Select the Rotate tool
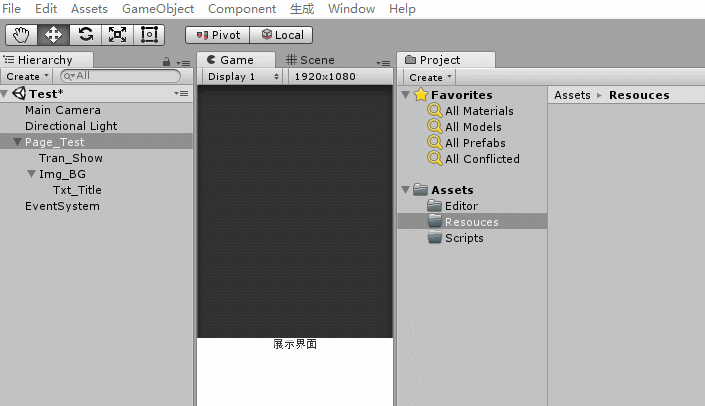 coord(85,35)
